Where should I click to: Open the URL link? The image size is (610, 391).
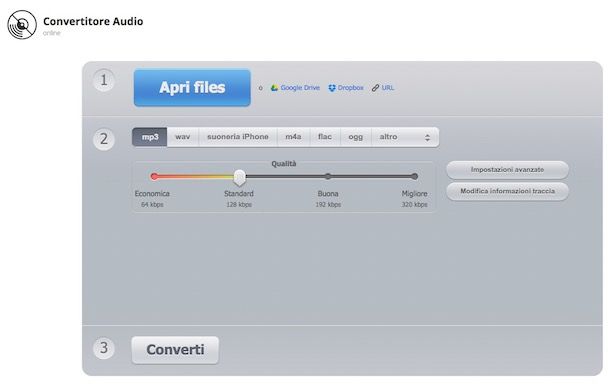click(388, 88)
